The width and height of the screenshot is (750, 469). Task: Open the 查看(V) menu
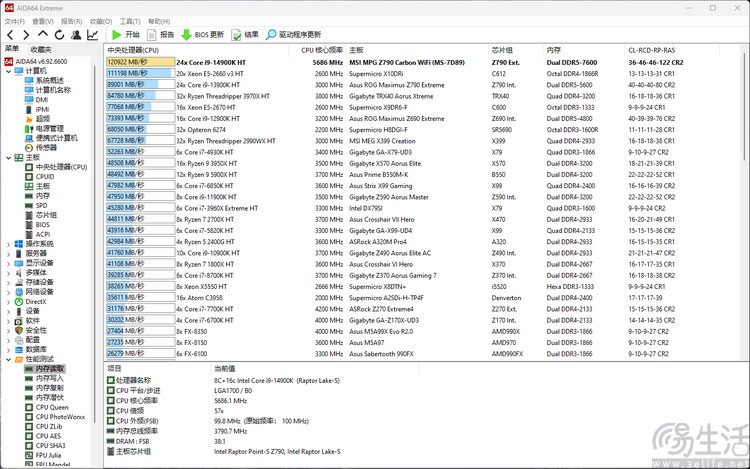43,22
